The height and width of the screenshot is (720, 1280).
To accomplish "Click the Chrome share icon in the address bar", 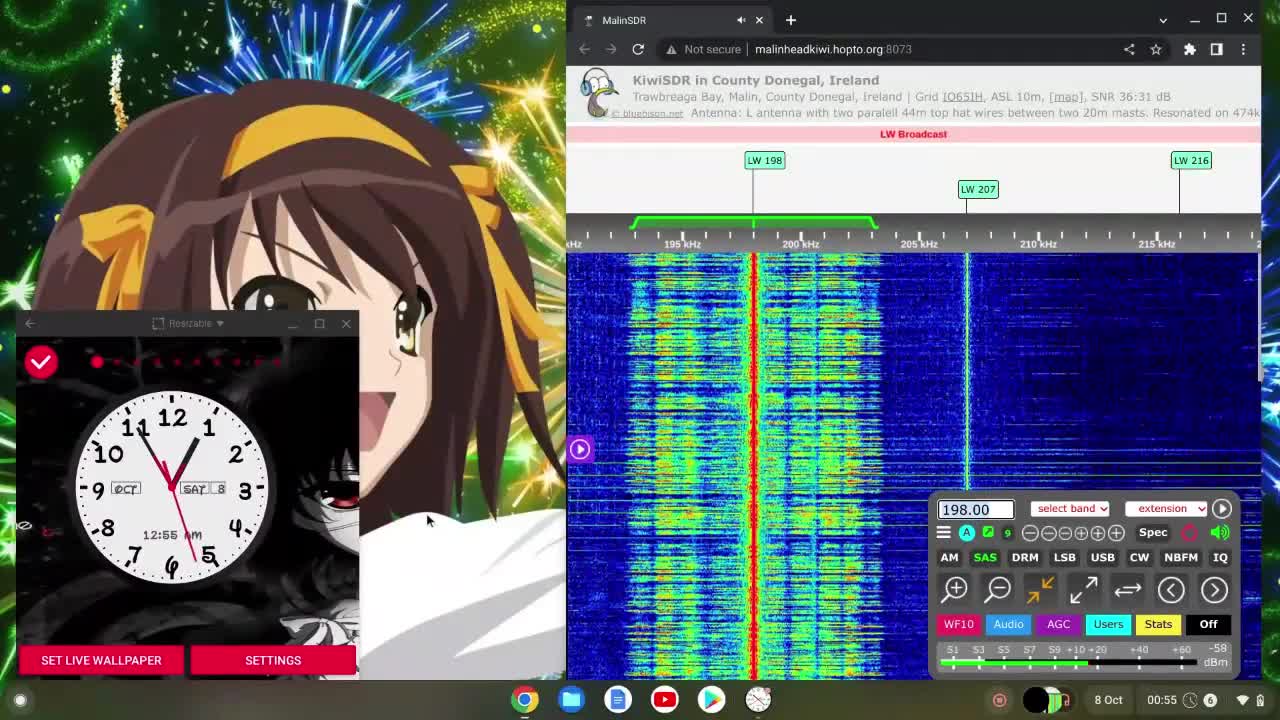I will click(x=1129, y=49).
